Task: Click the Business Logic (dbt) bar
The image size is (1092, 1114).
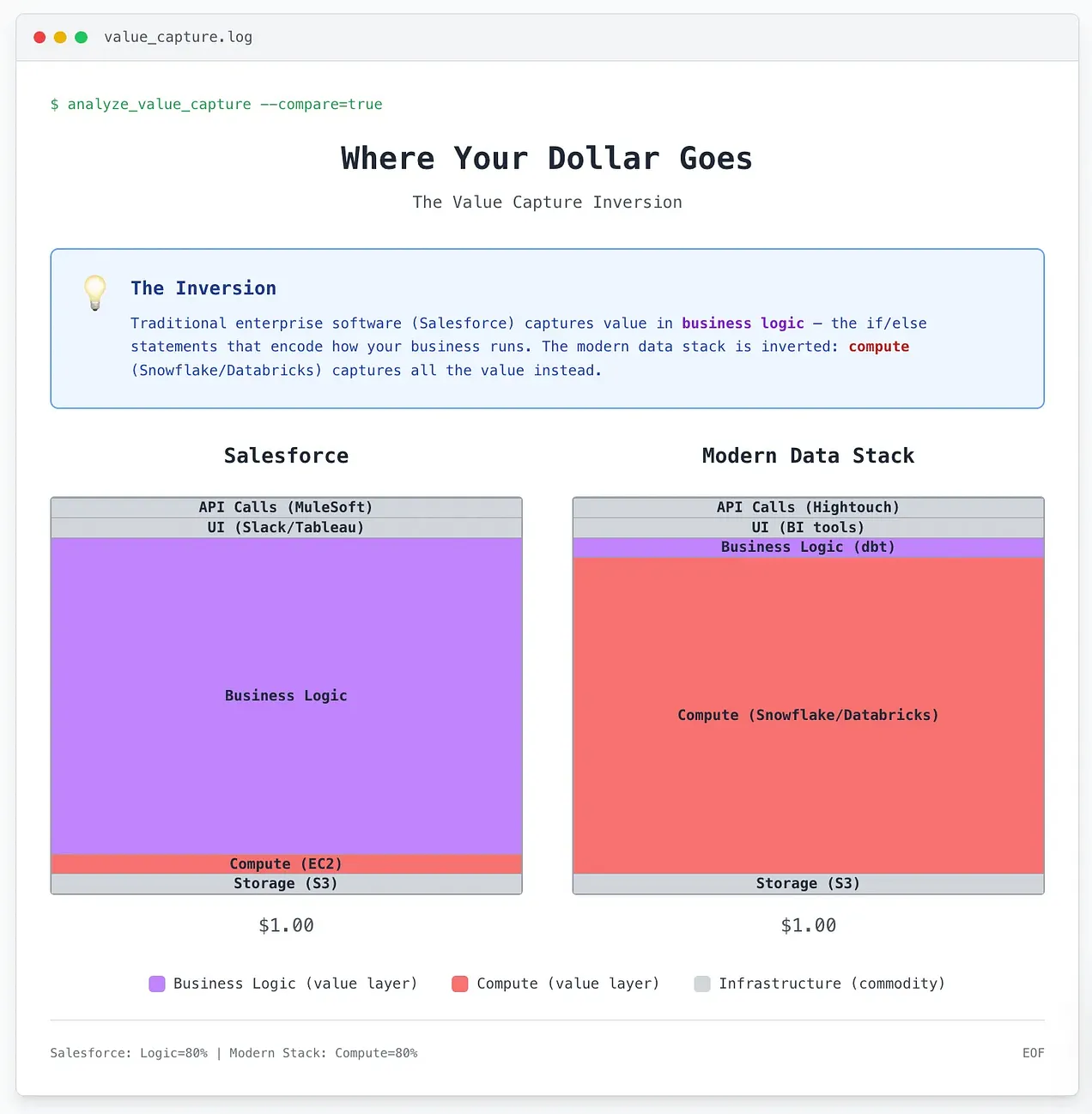Action: 808,548
